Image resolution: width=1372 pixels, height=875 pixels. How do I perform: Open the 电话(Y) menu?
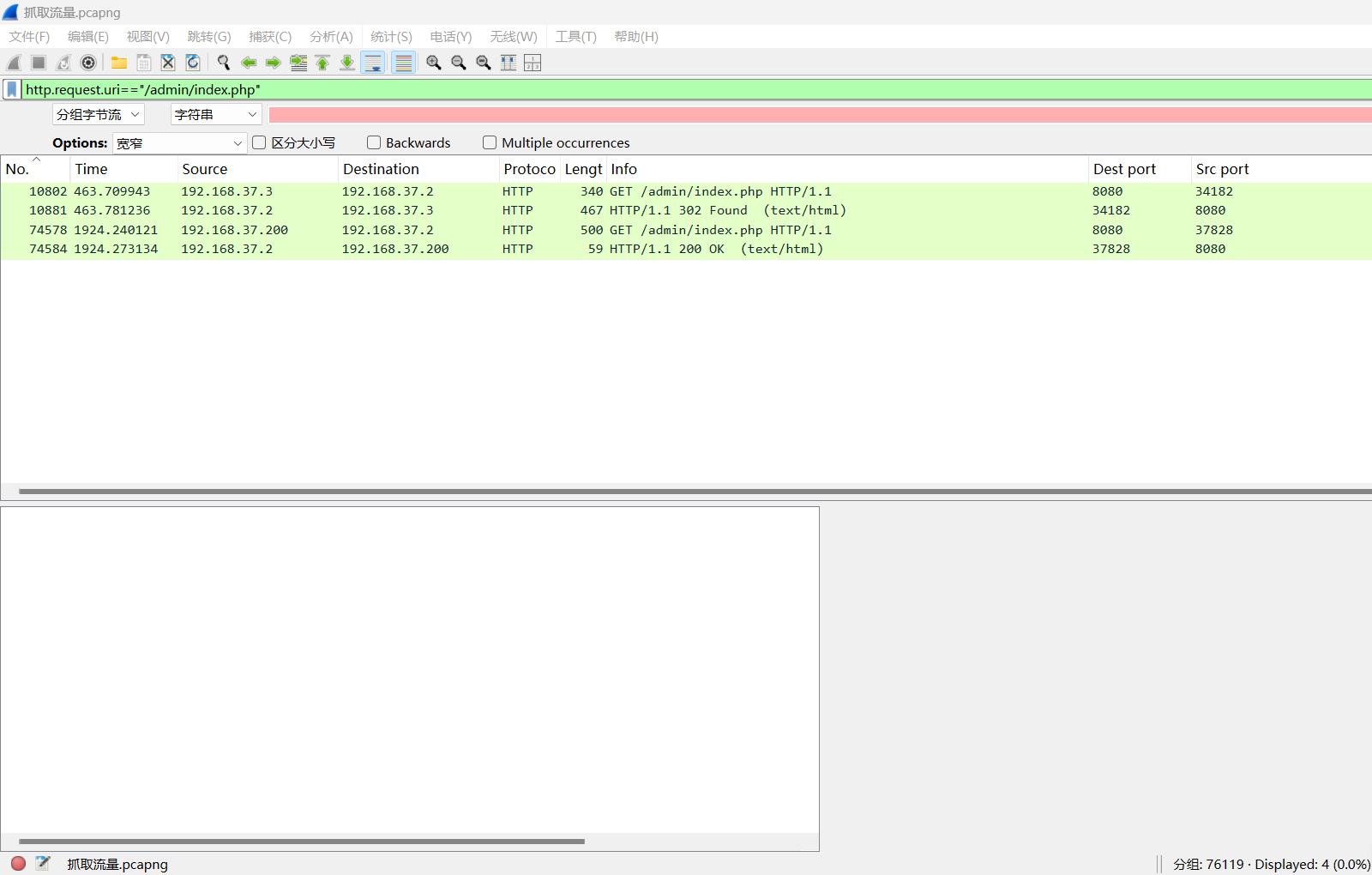point(451,36)
